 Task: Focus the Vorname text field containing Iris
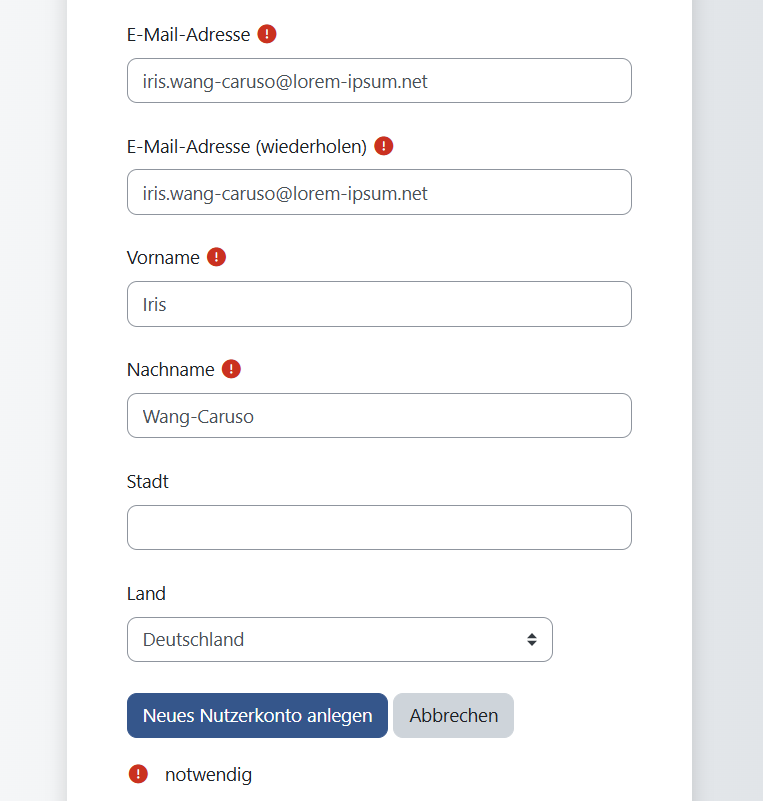(379, 304)
